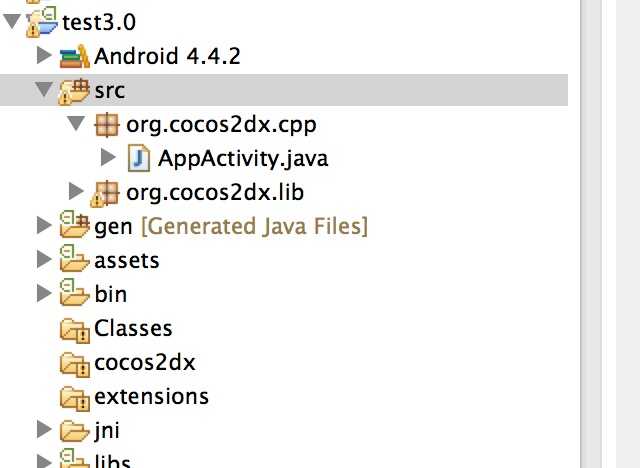Expand the org.cocos2dx.lib package
This screenshot has height=468, width=644.
pyautogui.click(x=76, y=191)
